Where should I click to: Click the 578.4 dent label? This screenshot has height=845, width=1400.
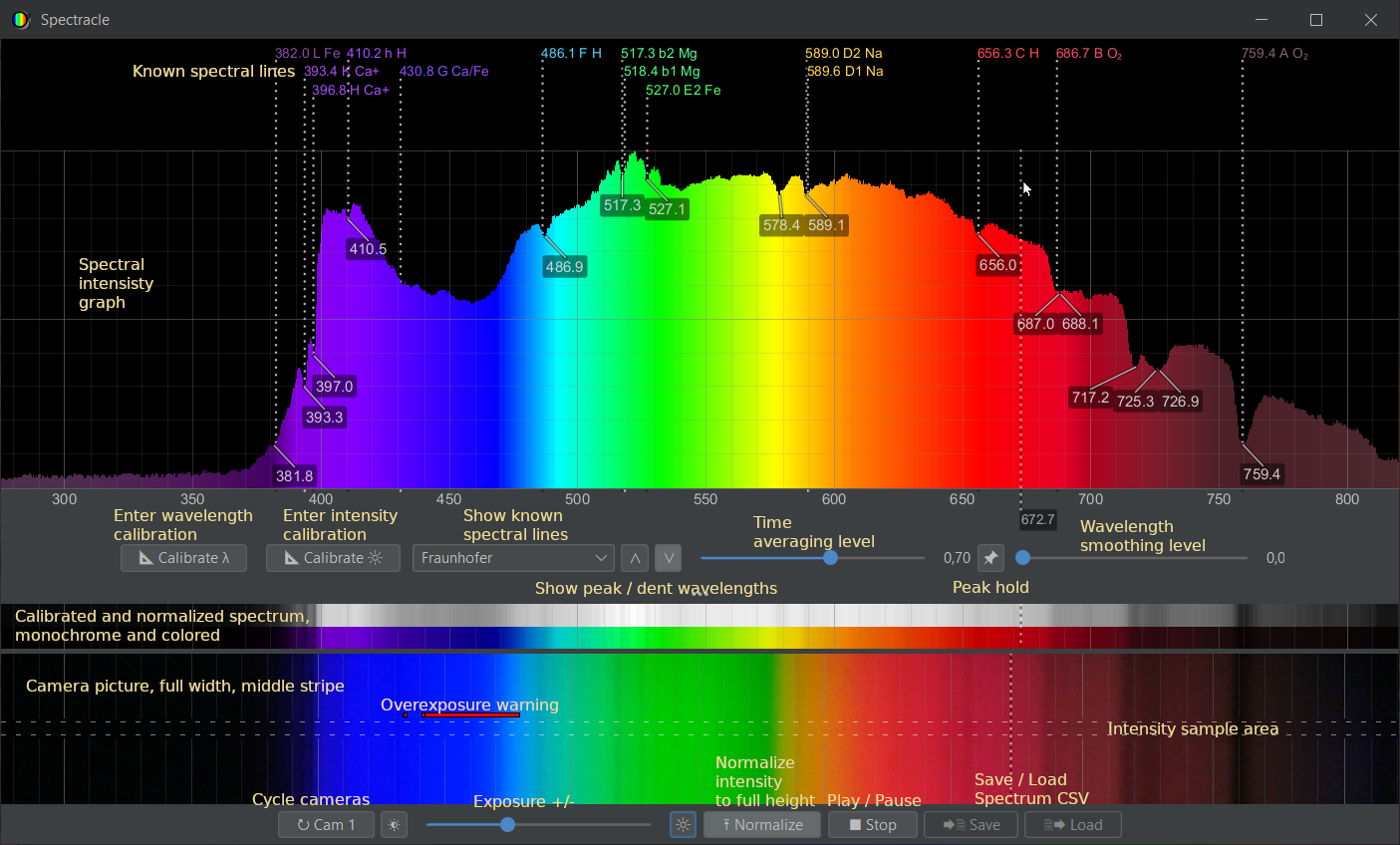click(x=781, y=225)
